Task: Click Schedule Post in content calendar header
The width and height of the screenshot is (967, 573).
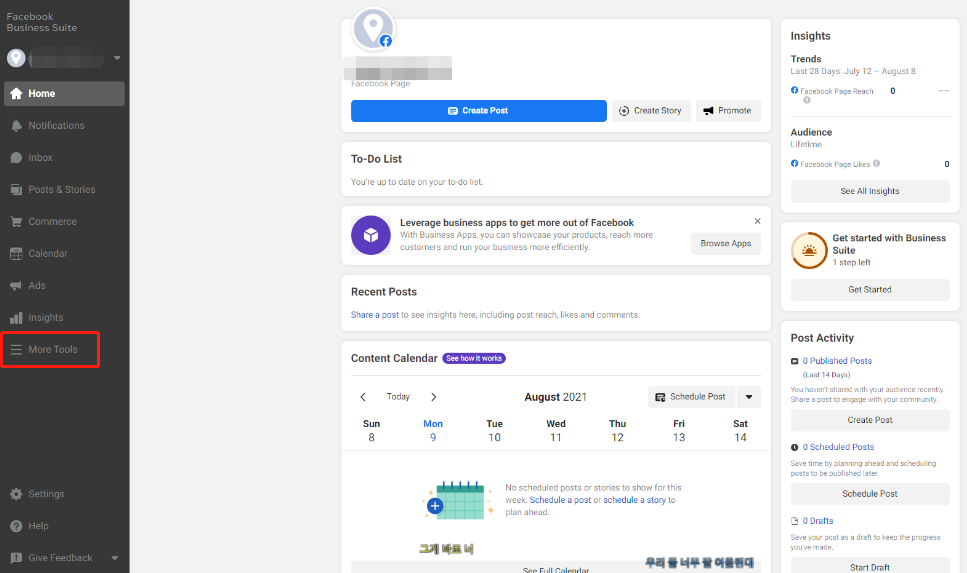Action: (x=691, y=397)
